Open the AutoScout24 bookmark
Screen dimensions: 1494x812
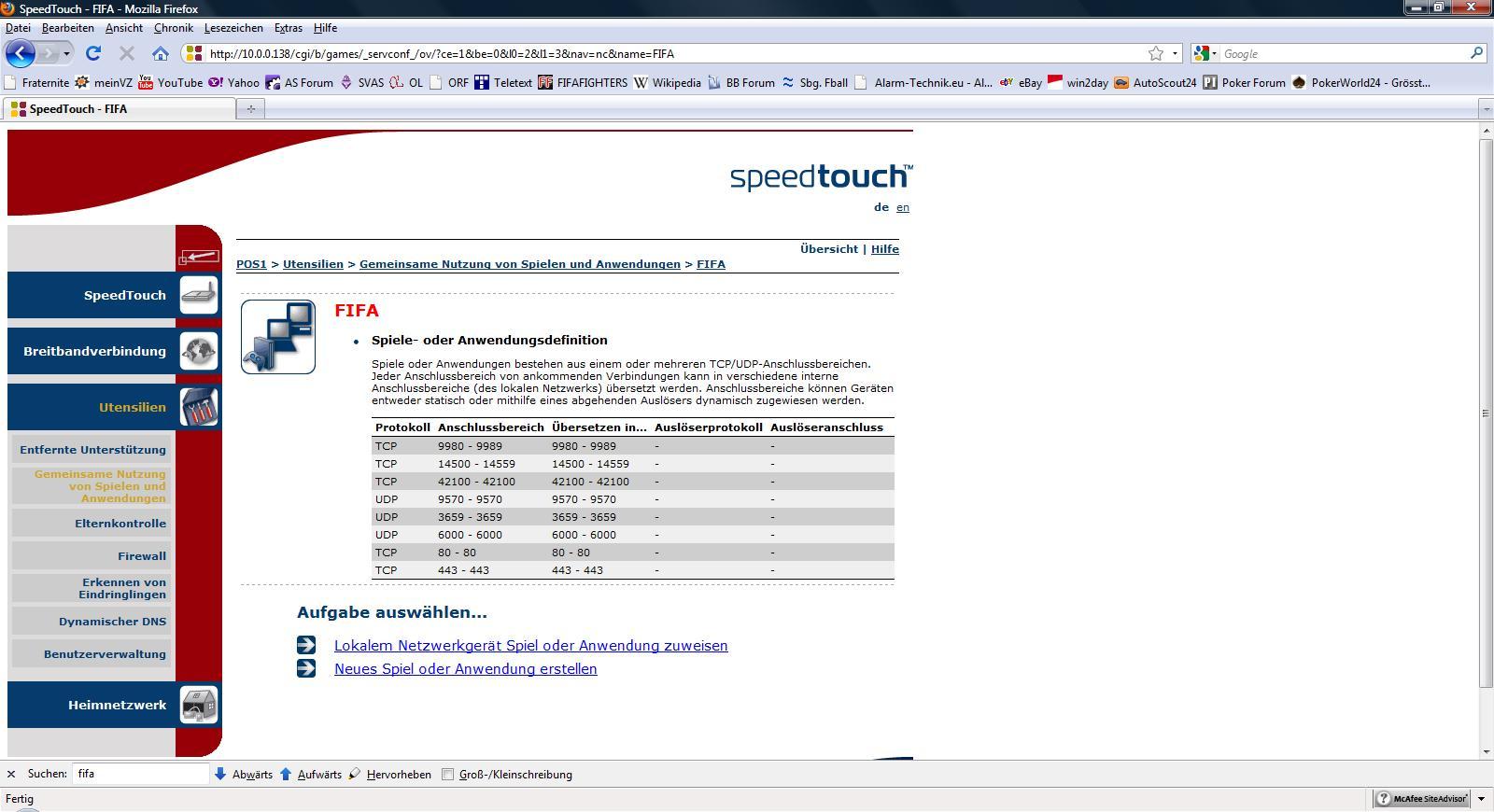[1154, 82]
